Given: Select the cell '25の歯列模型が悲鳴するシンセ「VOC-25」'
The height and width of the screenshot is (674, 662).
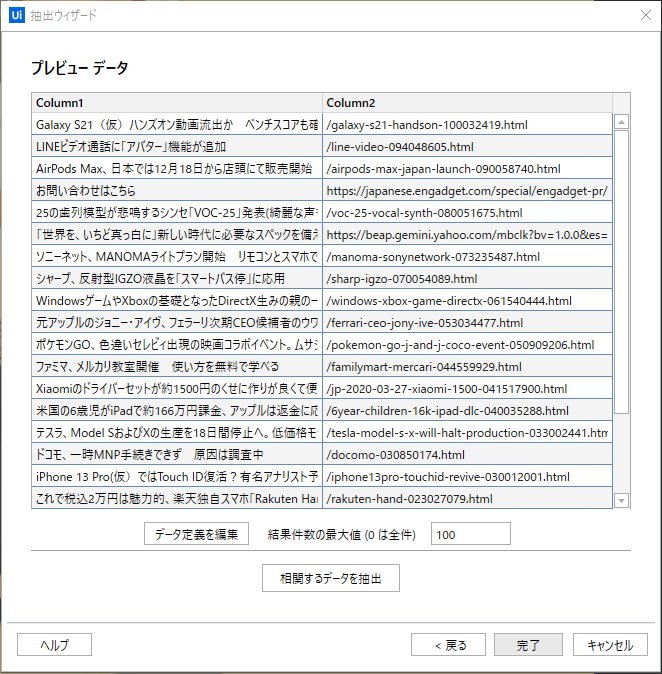Looking at the screenshot, I should [177, 212].
